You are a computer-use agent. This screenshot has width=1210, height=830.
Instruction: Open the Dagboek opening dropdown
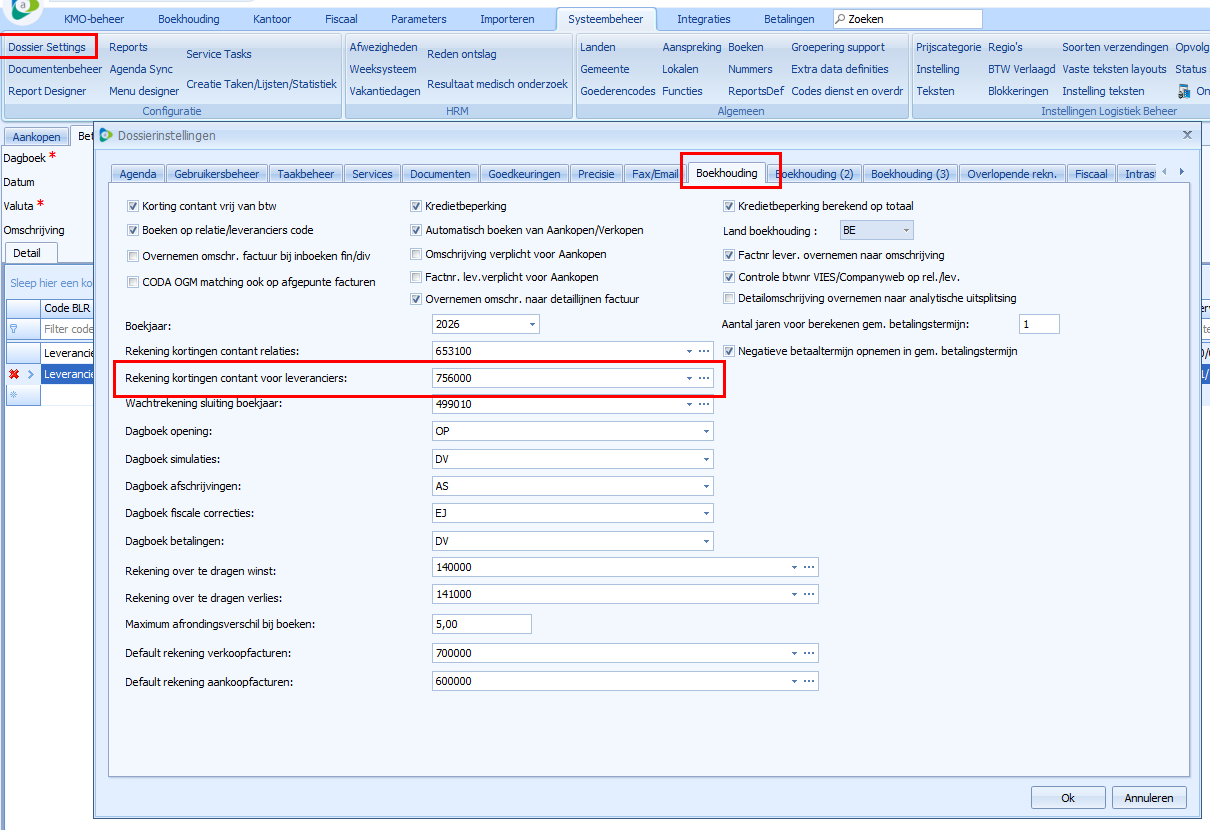coord(706,432)
